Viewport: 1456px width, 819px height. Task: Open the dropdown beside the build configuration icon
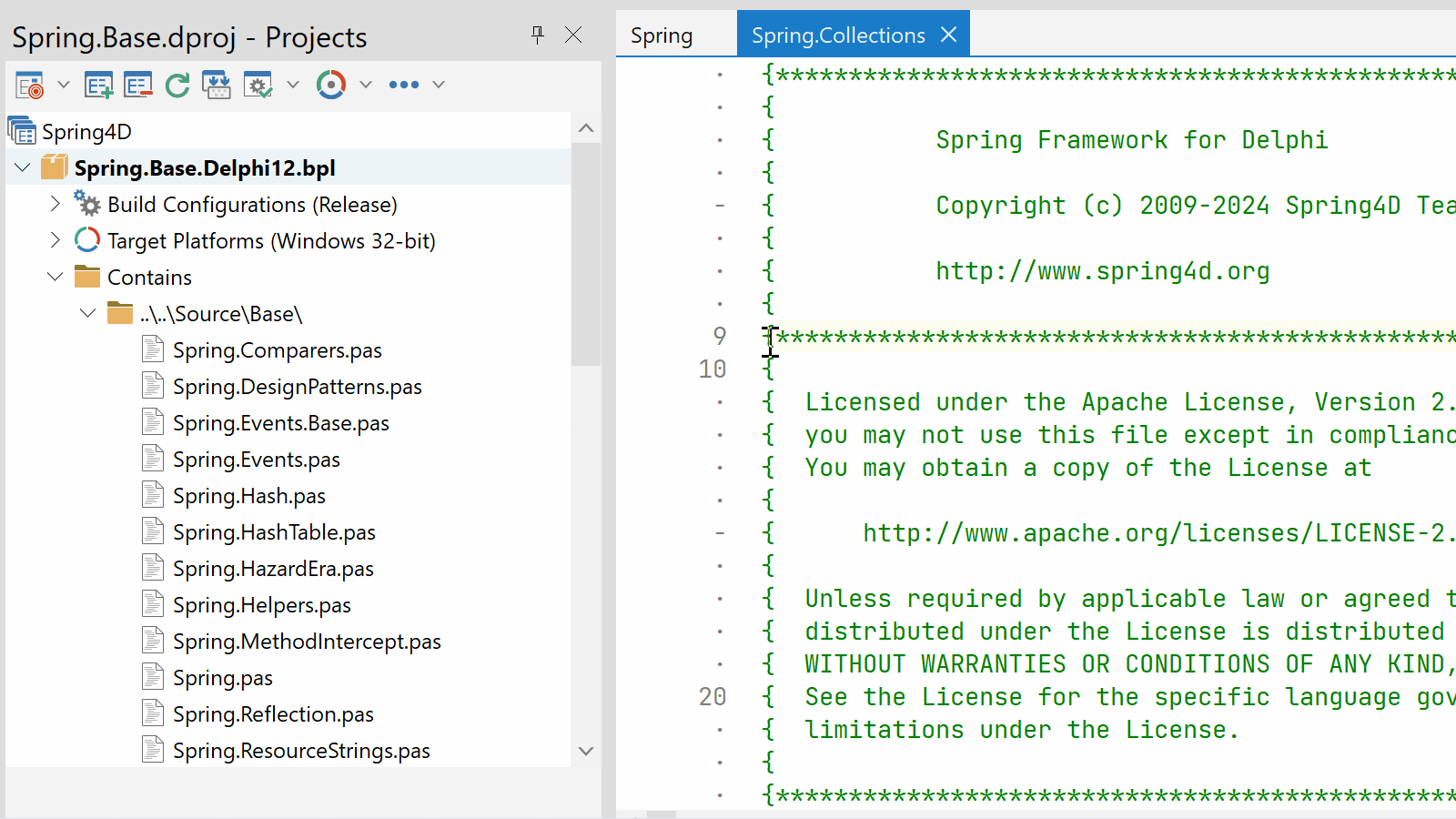click(293, 85)
